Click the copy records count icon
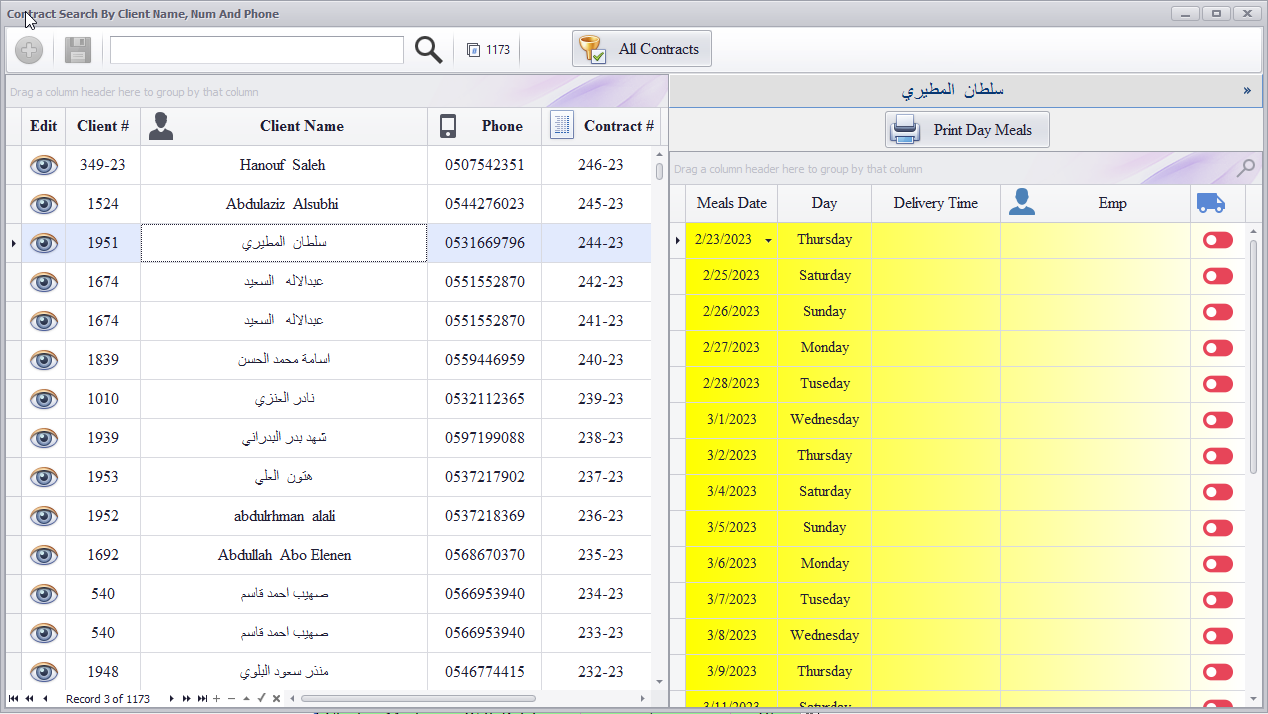 click(x=474, y=50)
